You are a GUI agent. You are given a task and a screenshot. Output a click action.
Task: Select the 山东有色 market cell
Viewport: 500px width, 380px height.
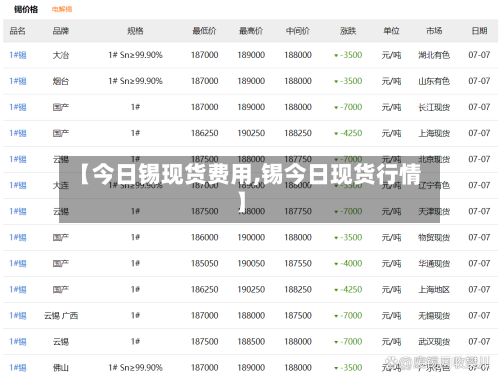tap(434, 81)
